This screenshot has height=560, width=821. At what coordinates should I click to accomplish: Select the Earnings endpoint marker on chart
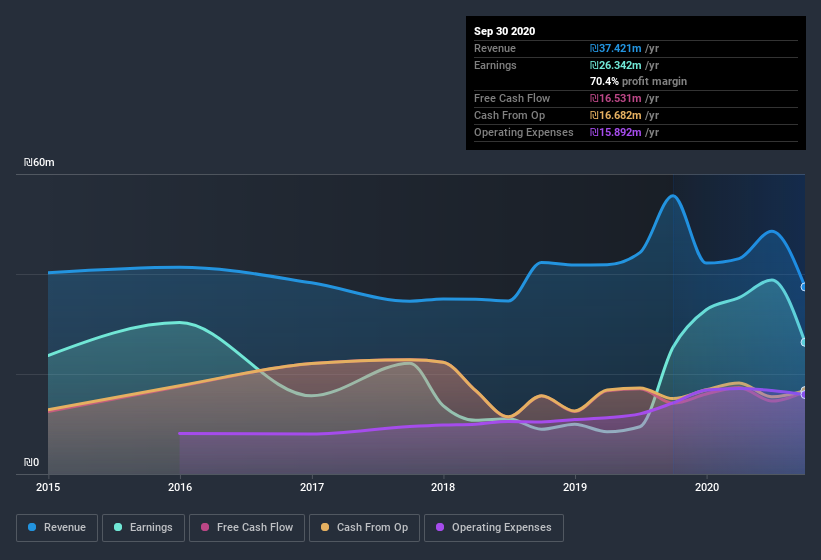point(804,342)
